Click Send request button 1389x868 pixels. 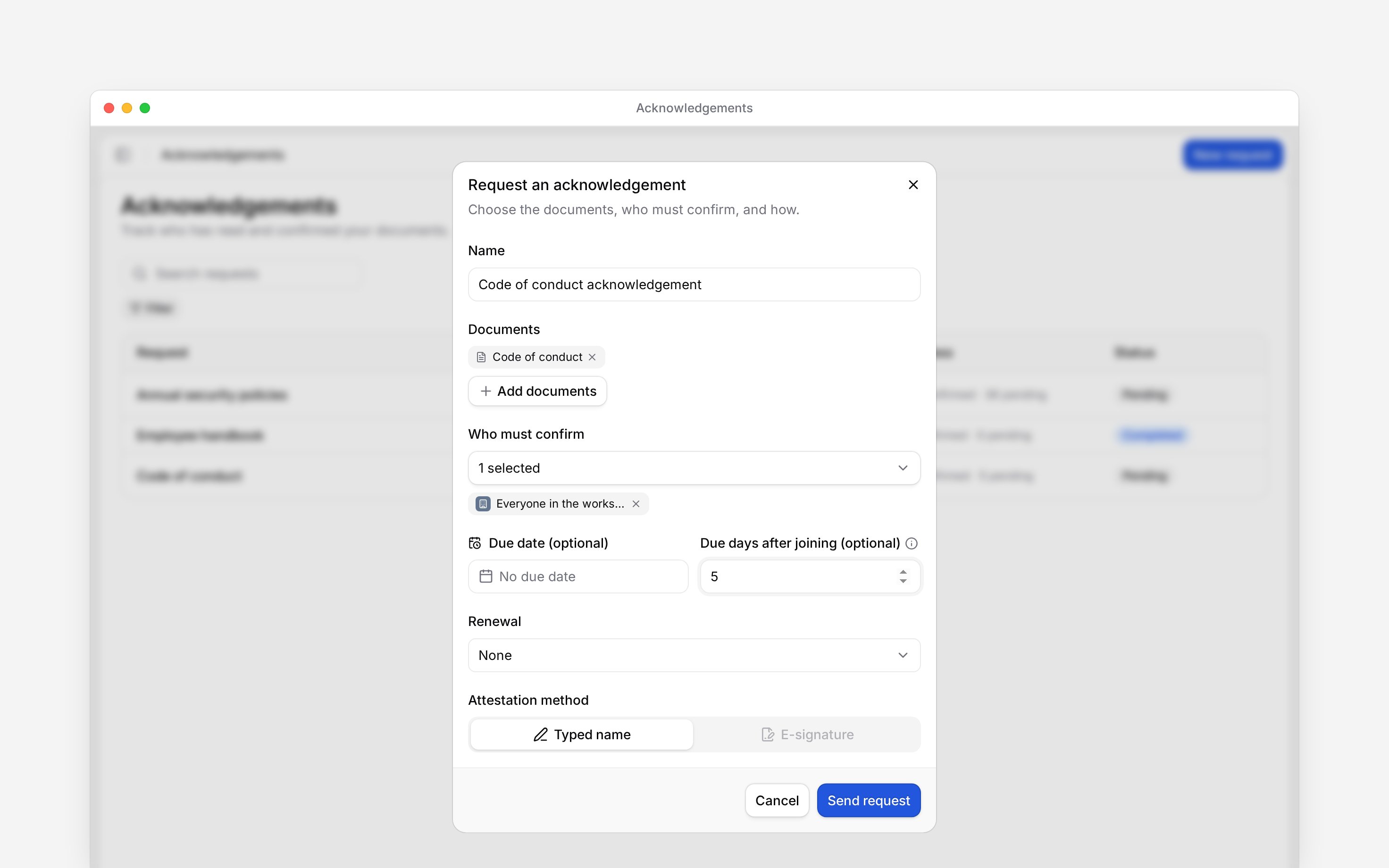[x=869, y=800]
